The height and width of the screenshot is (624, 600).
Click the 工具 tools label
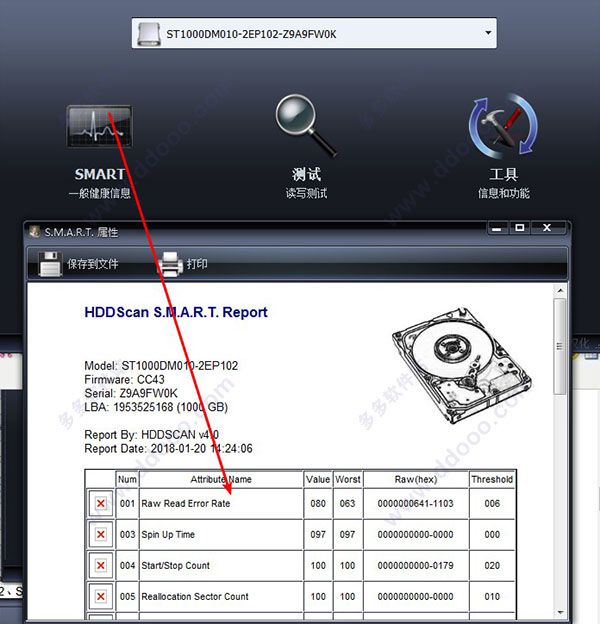point(503,174)
